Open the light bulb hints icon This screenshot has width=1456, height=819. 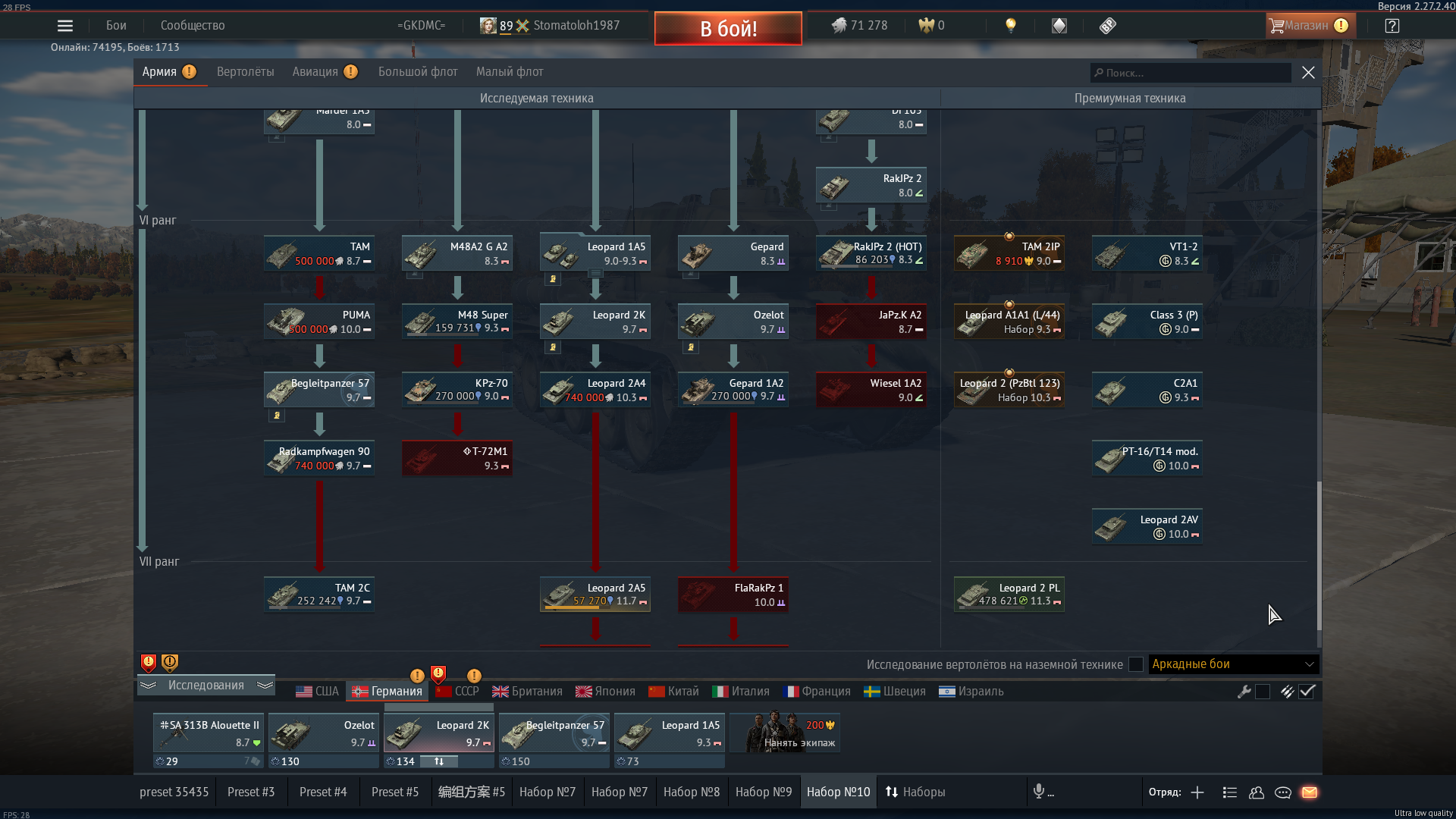pos(1010,26)
